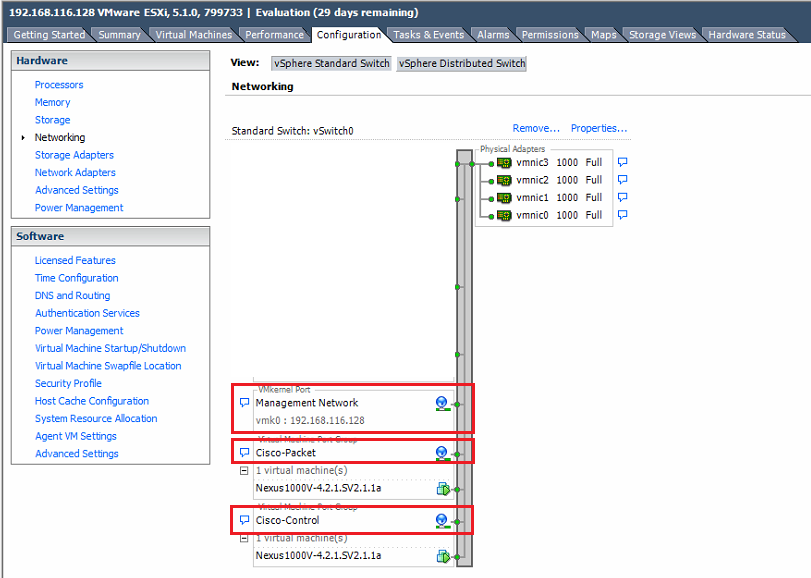
Task: Select Nexus1000V-4.2.1.SV2.1.1a under Cisco-Packet
Action: (318, 488)
